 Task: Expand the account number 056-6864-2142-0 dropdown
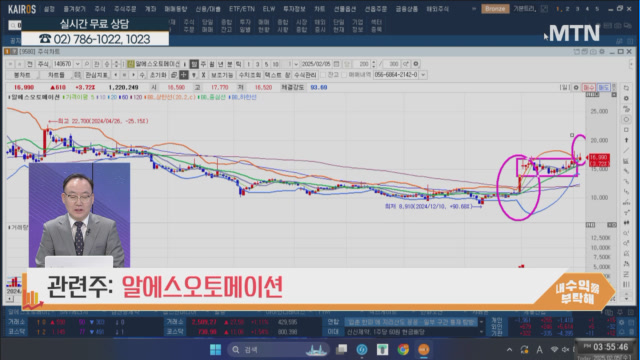[x=423, y=75]
